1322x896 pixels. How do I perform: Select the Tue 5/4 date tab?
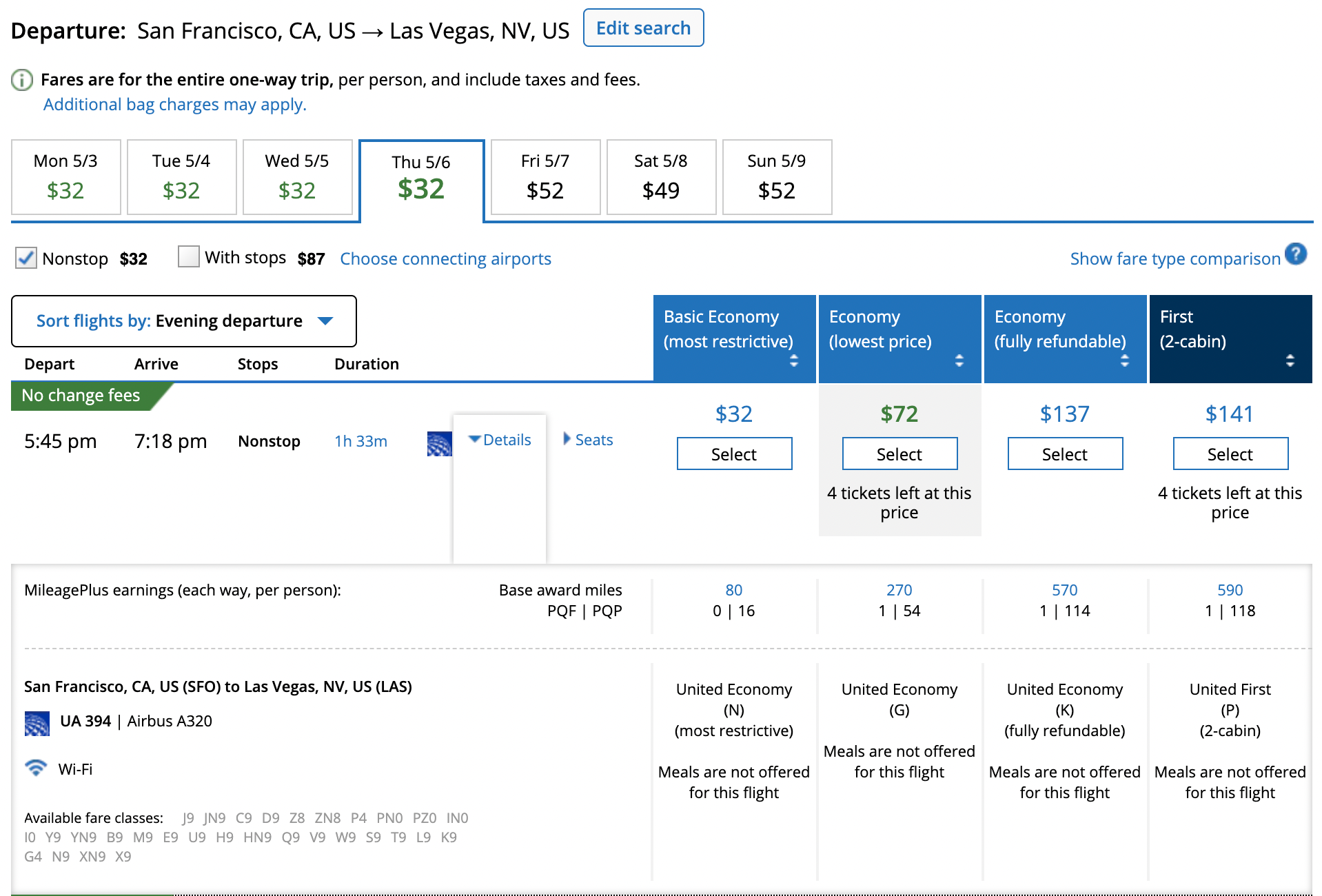(182, 177)
